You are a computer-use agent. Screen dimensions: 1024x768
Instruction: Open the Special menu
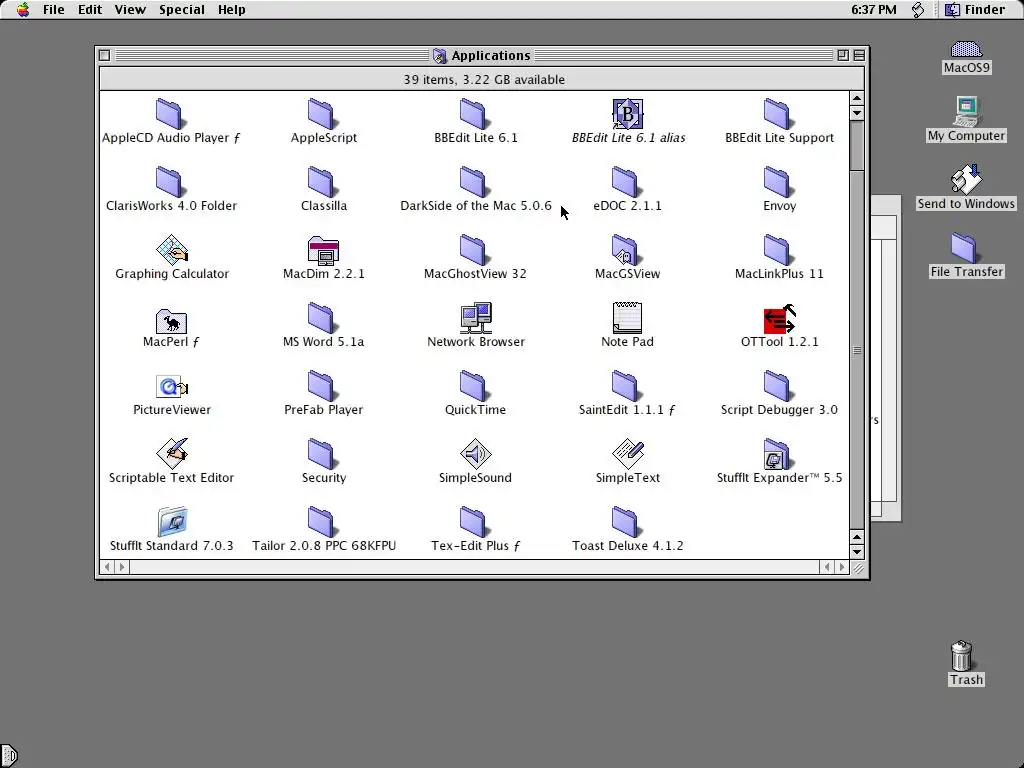[x=182, y=9]
